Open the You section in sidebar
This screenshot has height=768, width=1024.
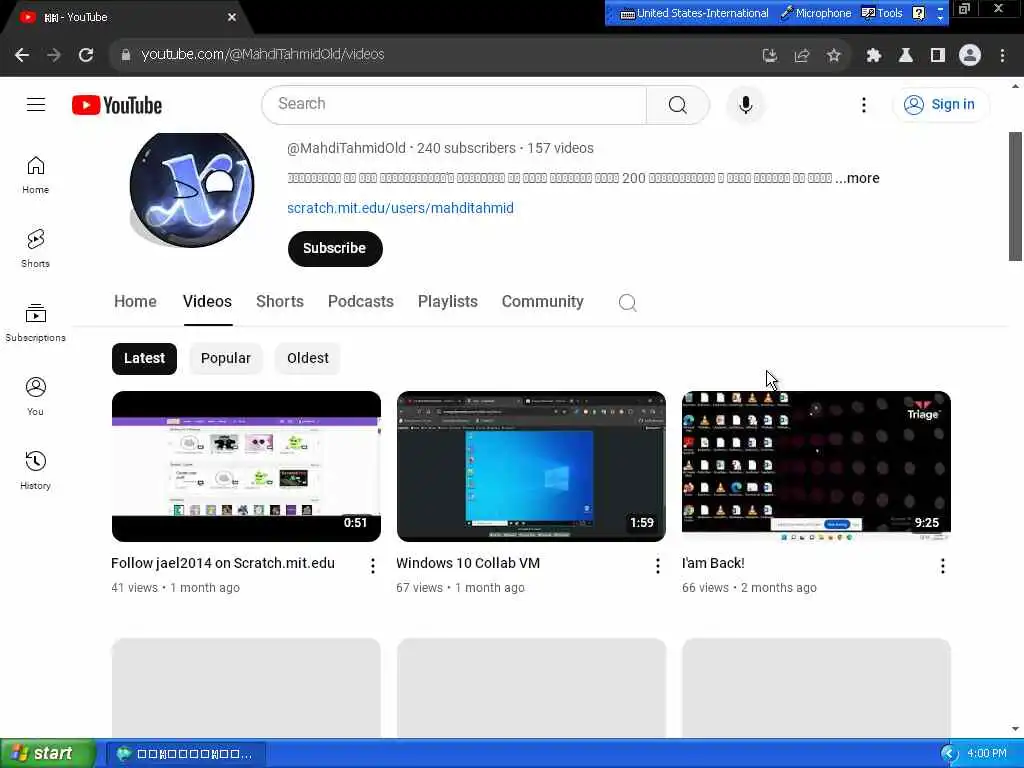click(35, 396)
